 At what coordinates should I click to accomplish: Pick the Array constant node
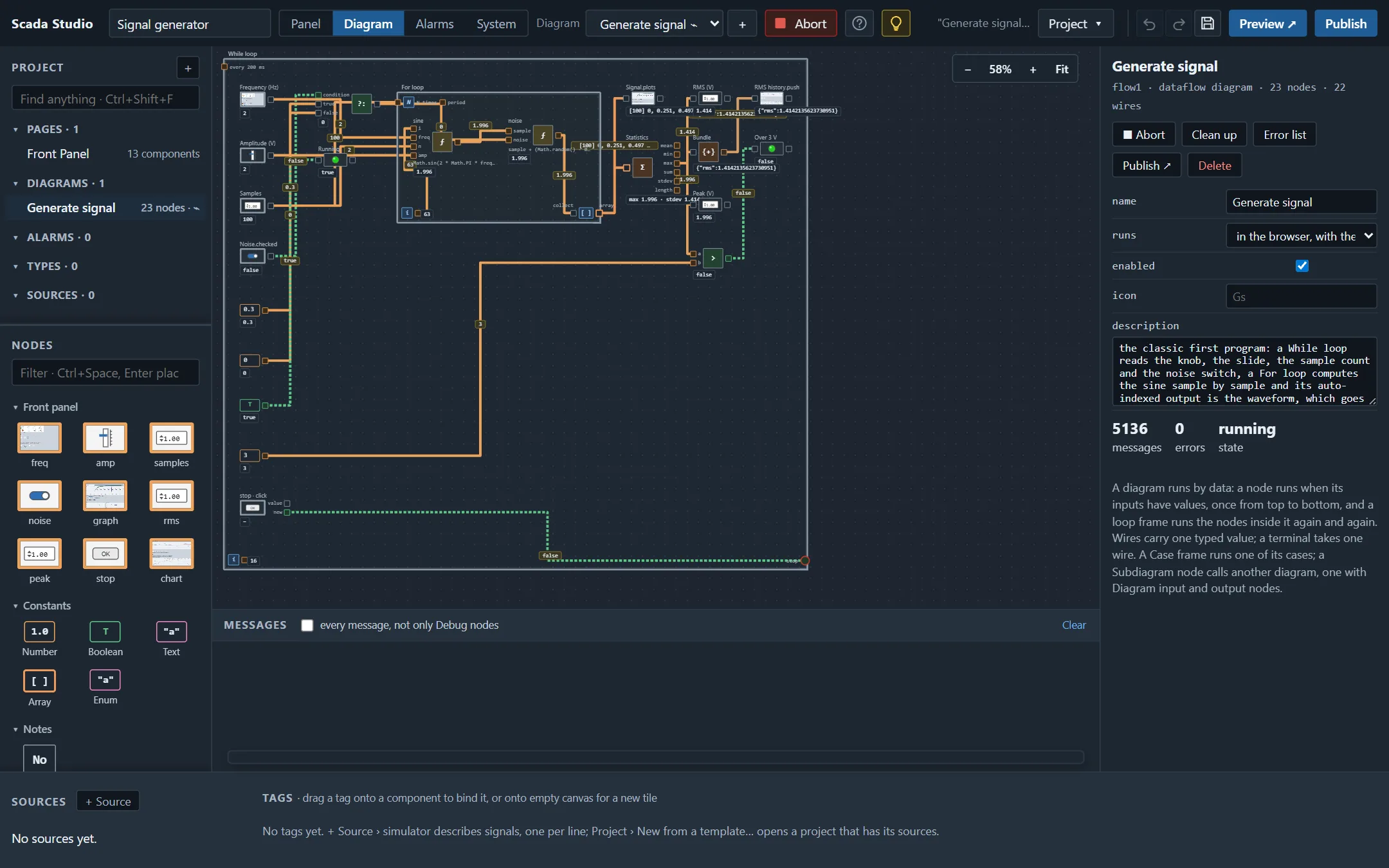click(x=39, y=681)
